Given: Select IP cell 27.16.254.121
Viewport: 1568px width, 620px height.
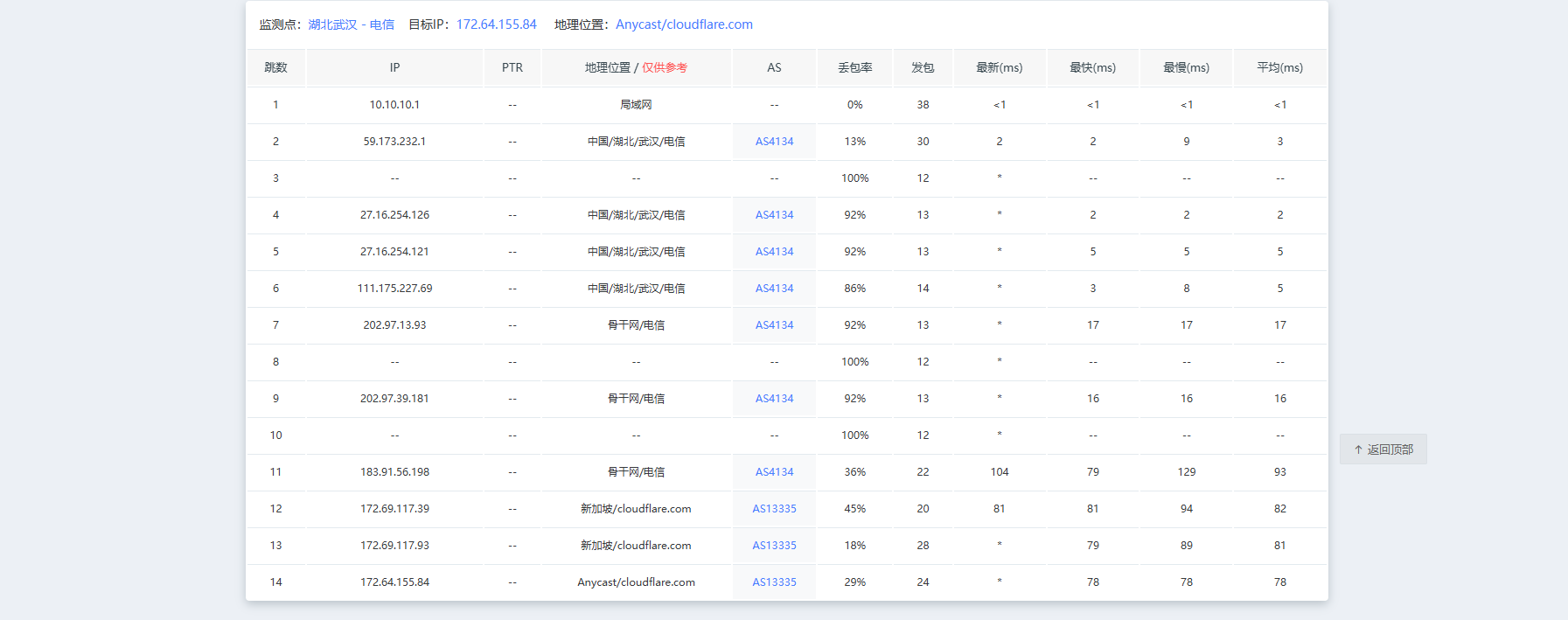Looking at the screenshot, I should (394, 252).
